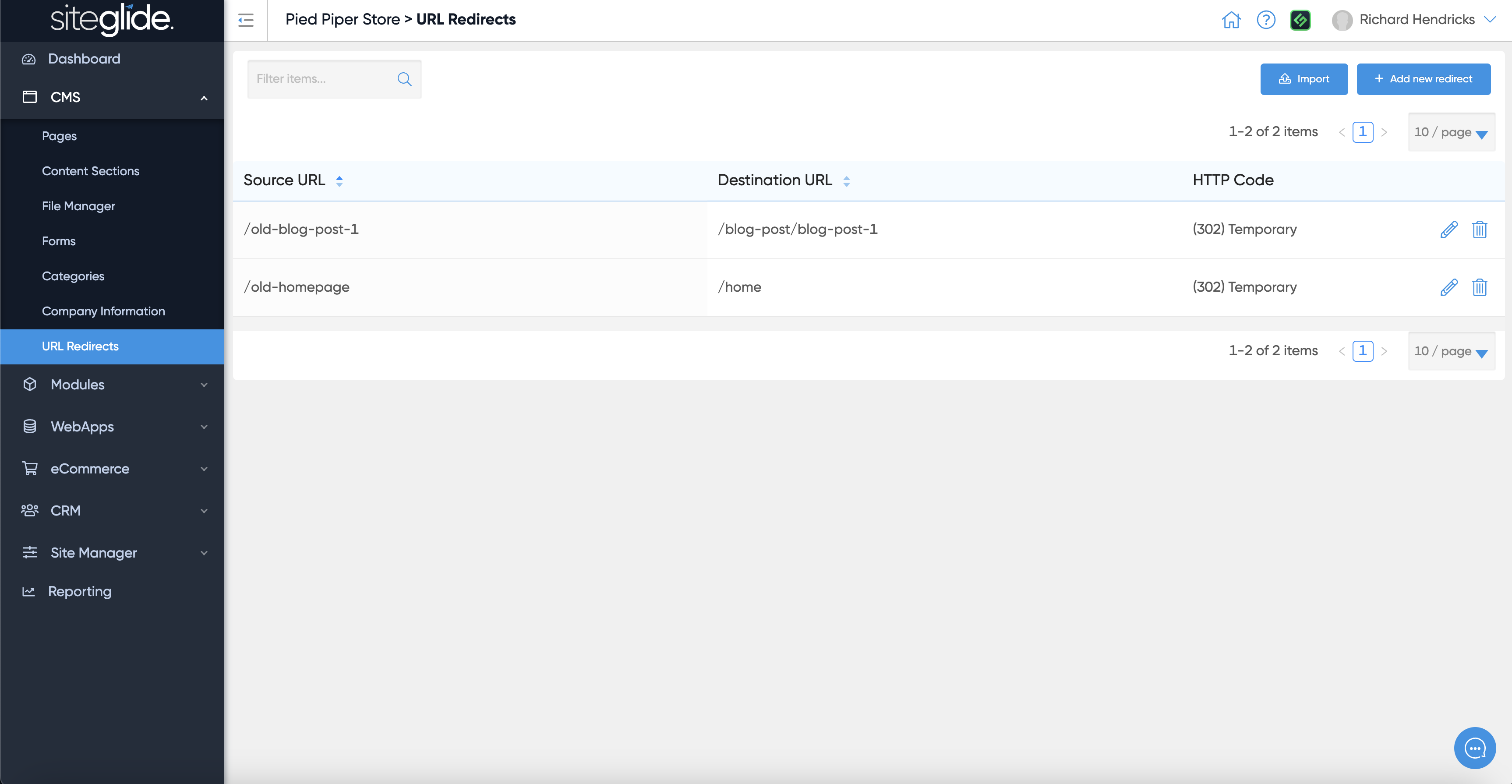Open File Manager in the sidebar
This screenshot has height=784, width=1512.
(x=79, y=206)
